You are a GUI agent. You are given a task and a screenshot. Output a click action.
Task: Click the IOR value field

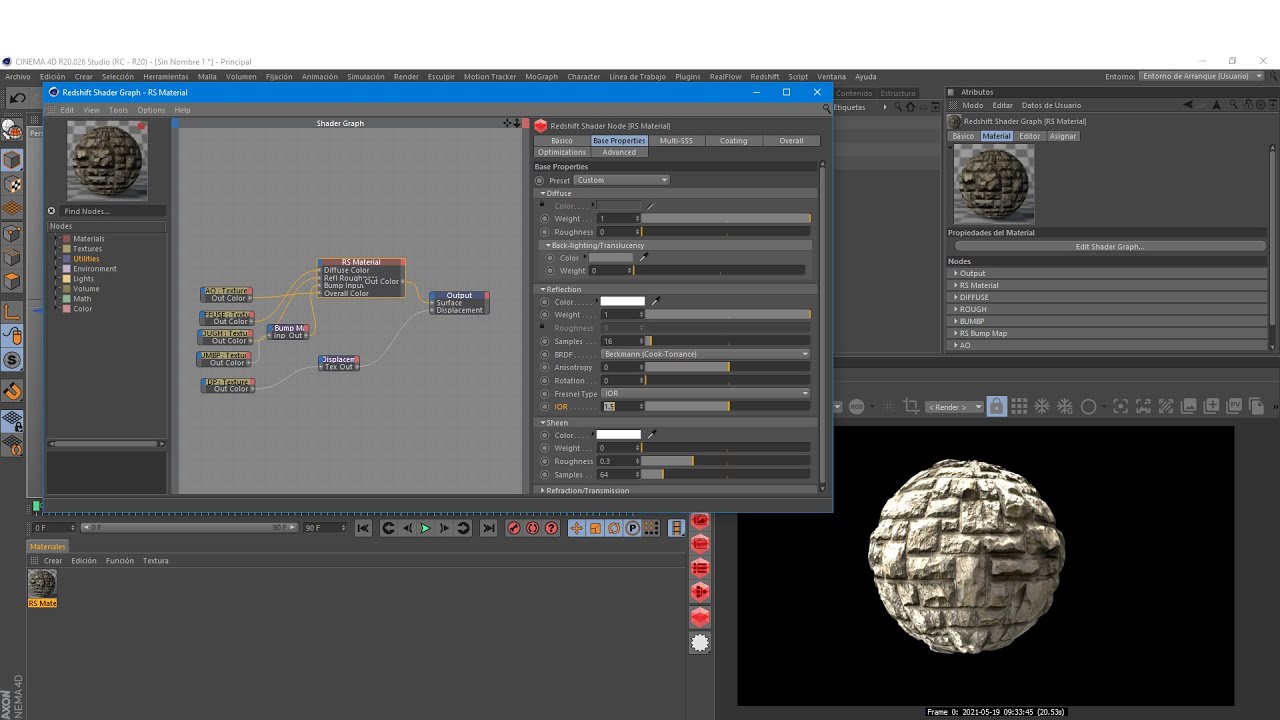(x=620, y=407)
